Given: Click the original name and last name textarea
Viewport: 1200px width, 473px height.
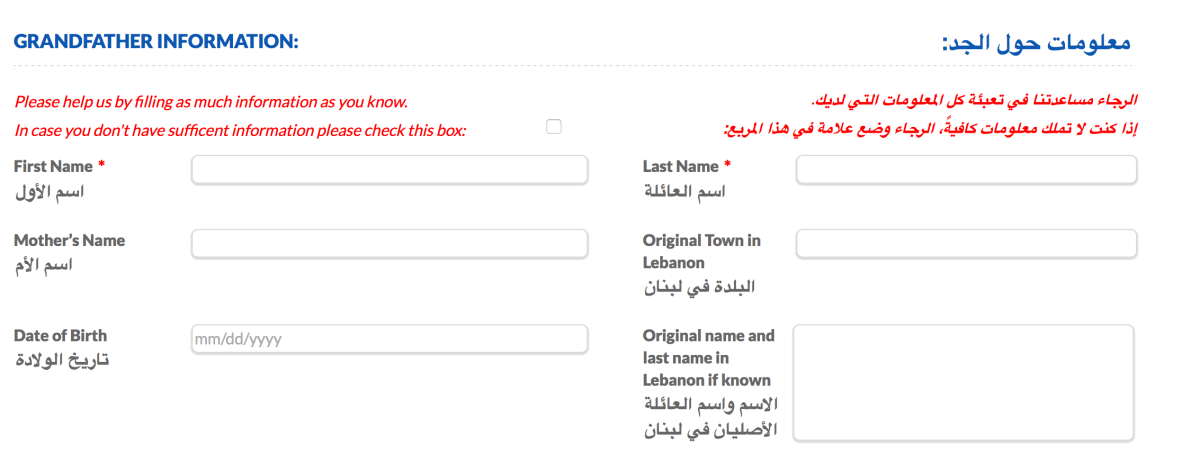Looking at the screenshot, I should (963, 382).
